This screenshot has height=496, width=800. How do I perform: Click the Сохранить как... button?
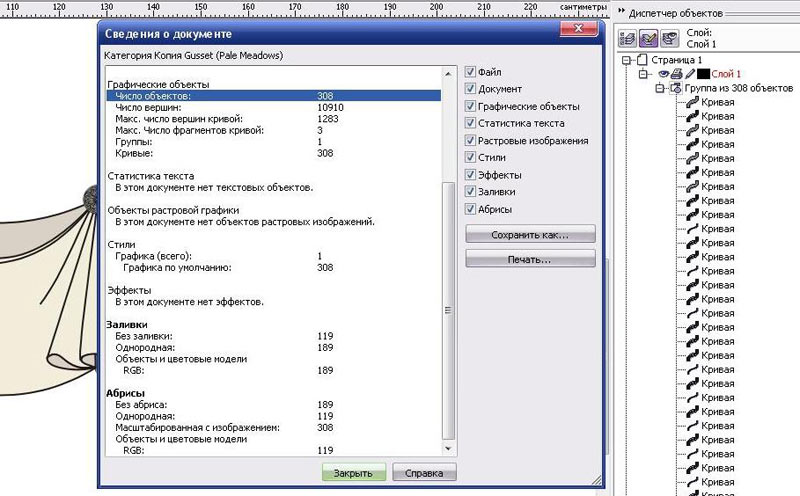click(x=530, y=234)
